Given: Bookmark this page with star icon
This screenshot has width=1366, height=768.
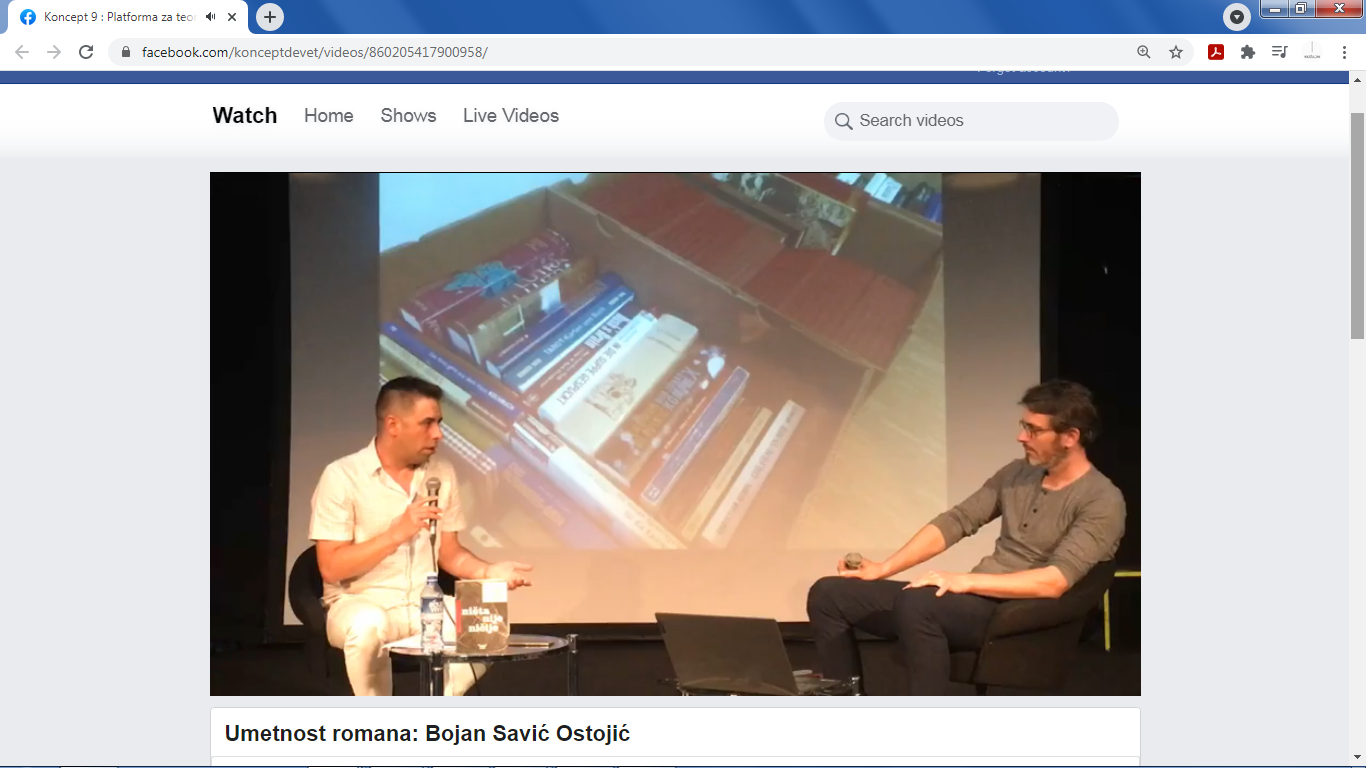Looking at the screenshot, I should [1176, 52].
